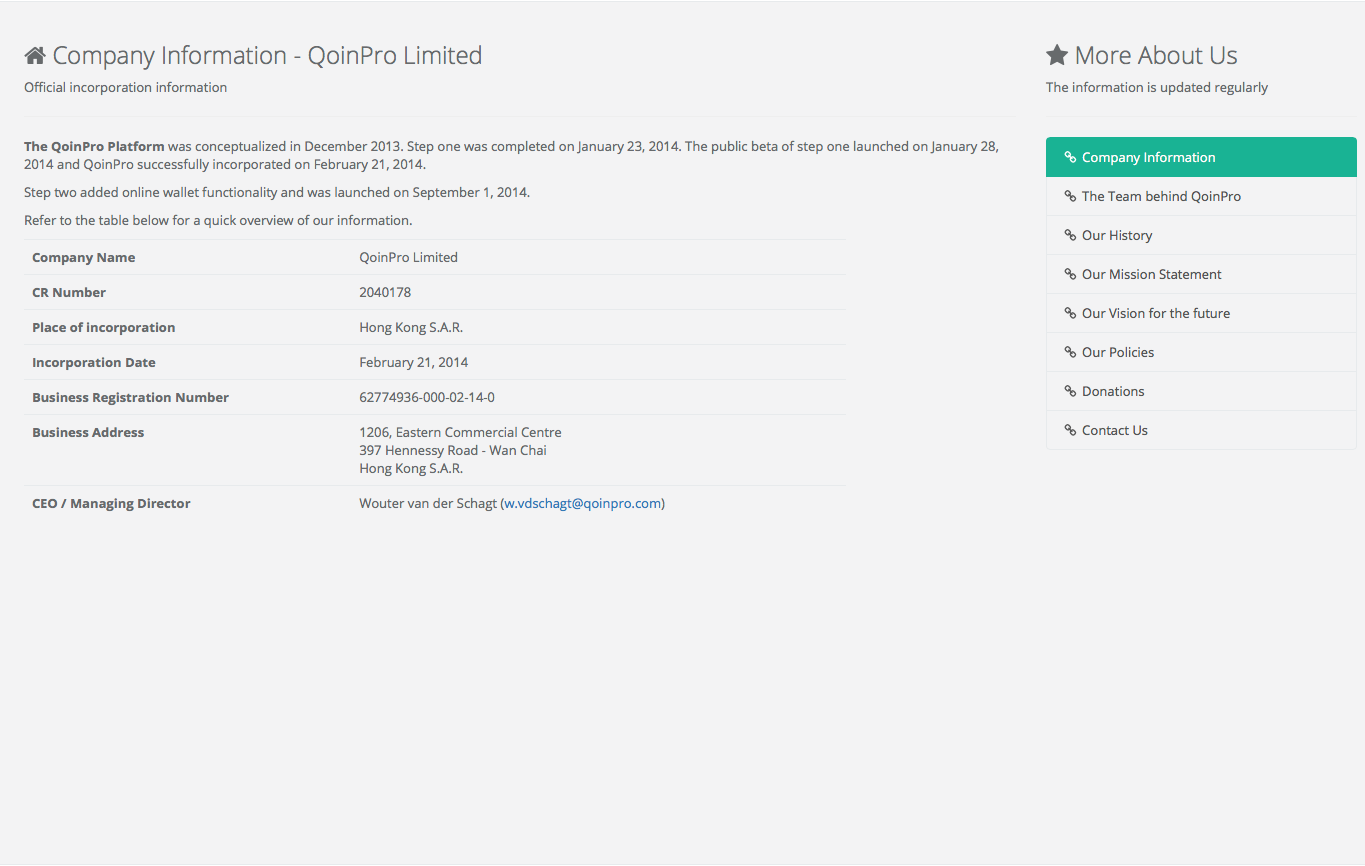Viewport: 1365px width, 866px height.
Task: Email w.vdschagt@qoinpro.com link
Action: 582,503
